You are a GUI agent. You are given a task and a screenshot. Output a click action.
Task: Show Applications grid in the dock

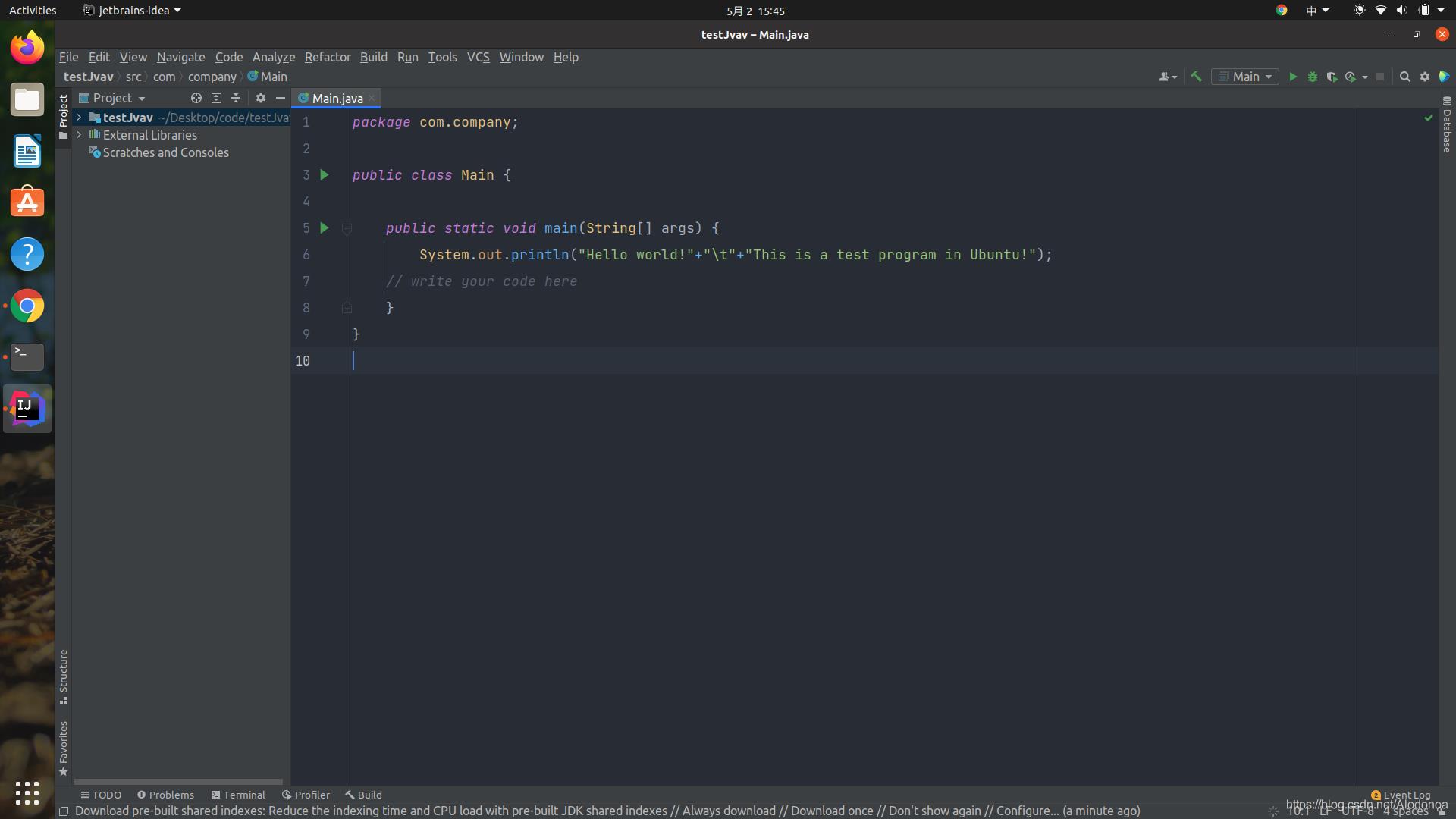point(27,793)
